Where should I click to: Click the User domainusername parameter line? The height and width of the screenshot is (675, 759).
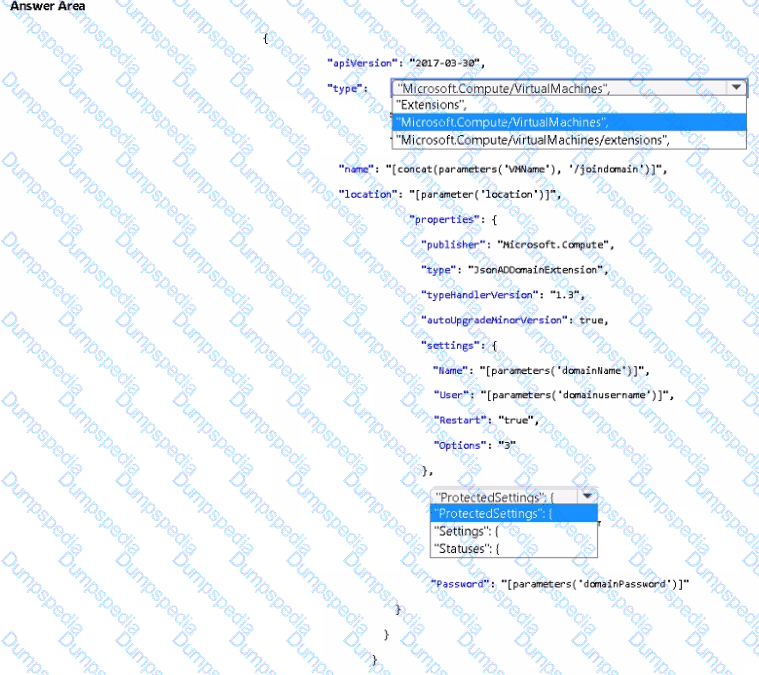[x=553, y=395]
